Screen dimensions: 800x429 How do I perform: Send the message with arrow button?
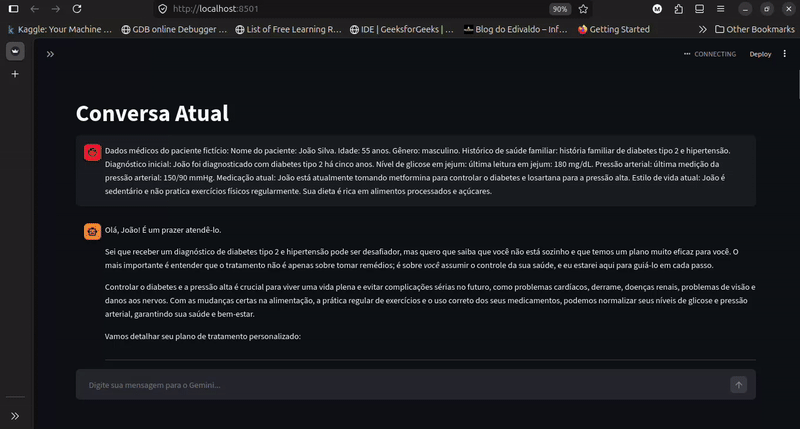pos(738,385)
